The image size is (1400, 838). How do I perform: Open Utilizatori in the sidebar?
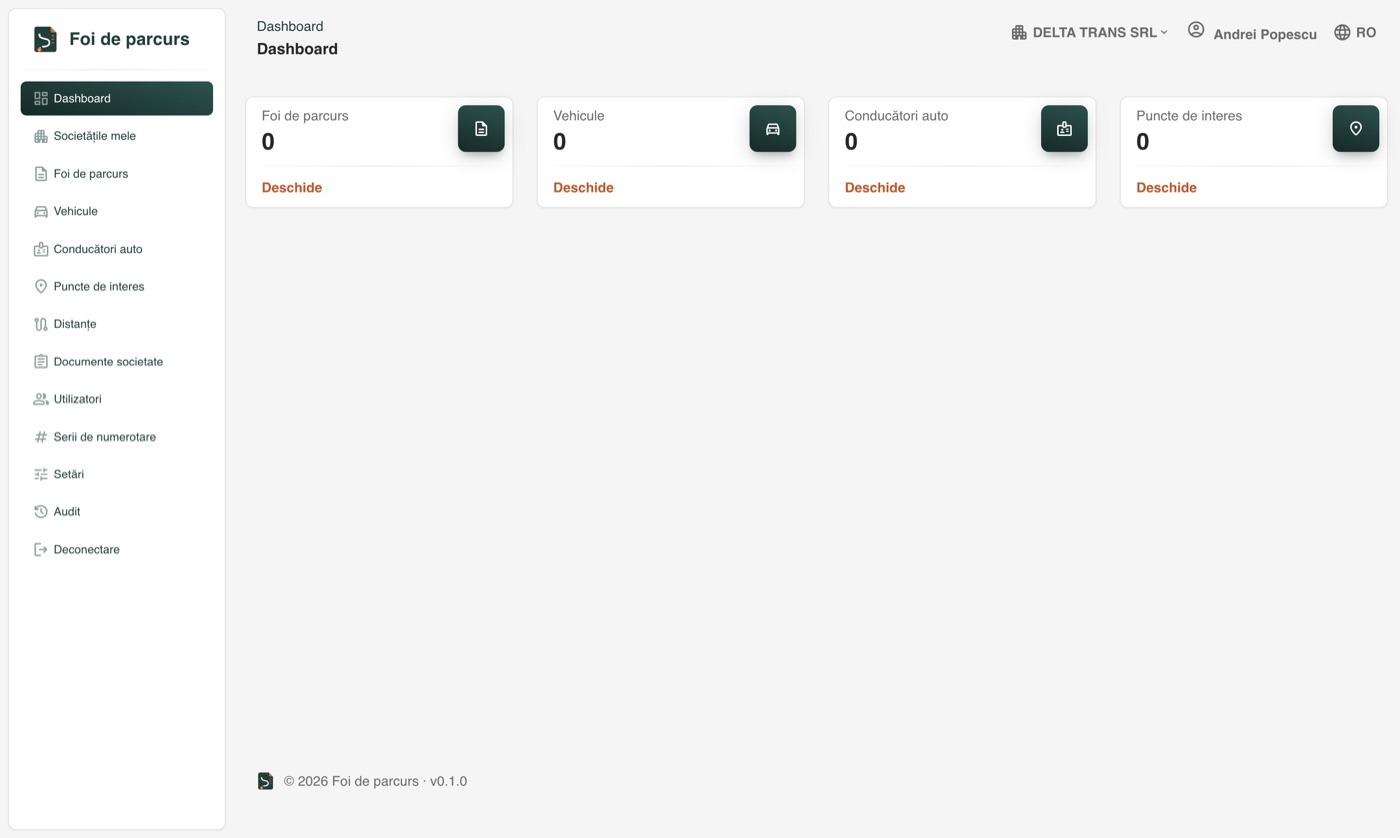coord(117,399)
